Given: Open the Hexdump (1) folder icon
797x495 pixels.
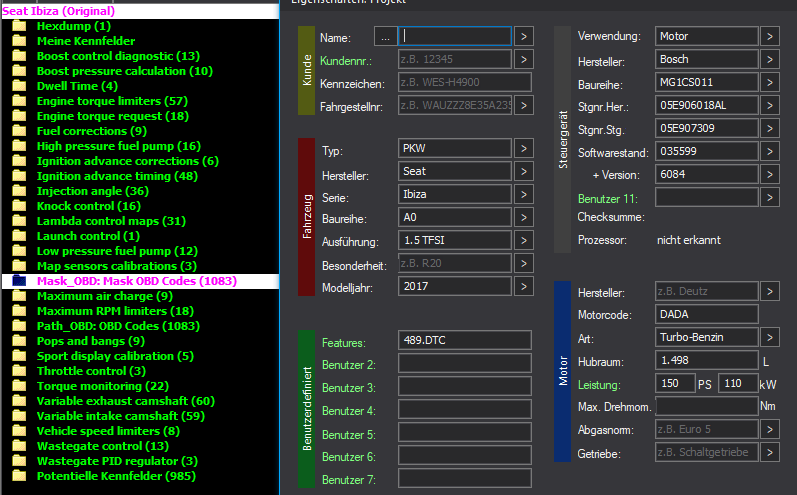Looking at the screenshot, I should tap(19, 26).
